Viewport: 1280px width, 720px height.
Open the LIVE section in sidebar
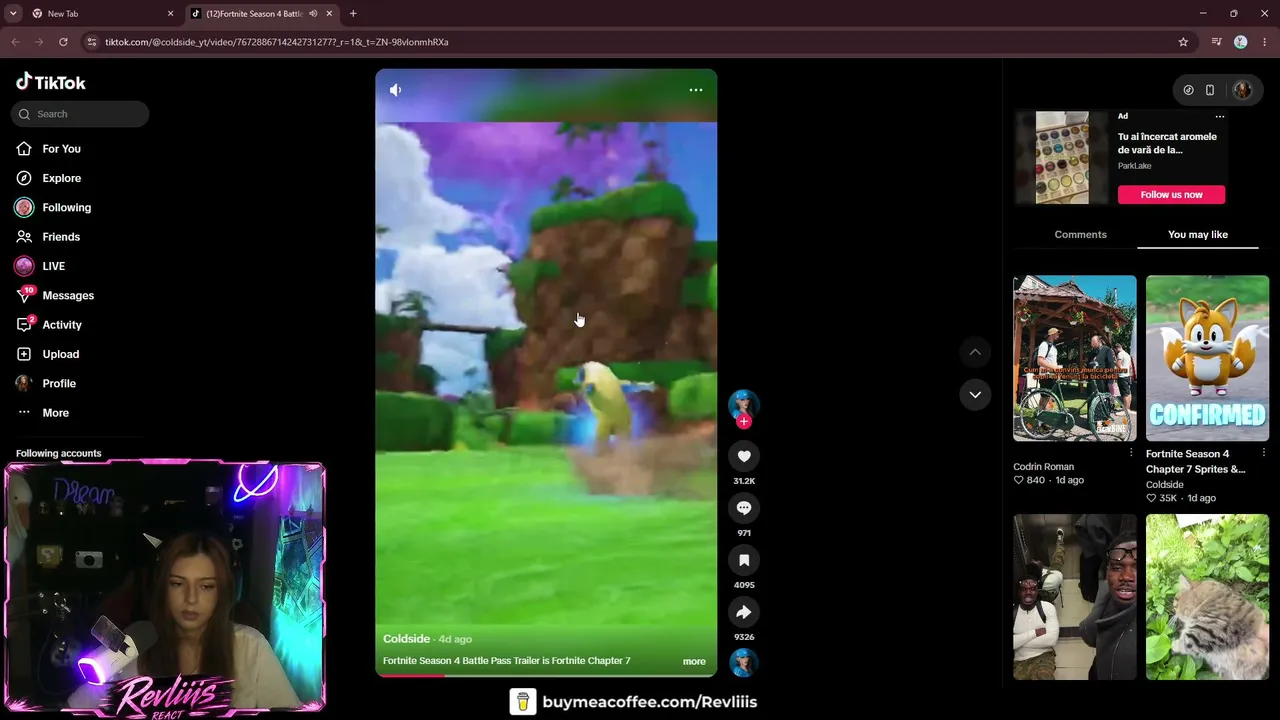[x=53, y=266]
